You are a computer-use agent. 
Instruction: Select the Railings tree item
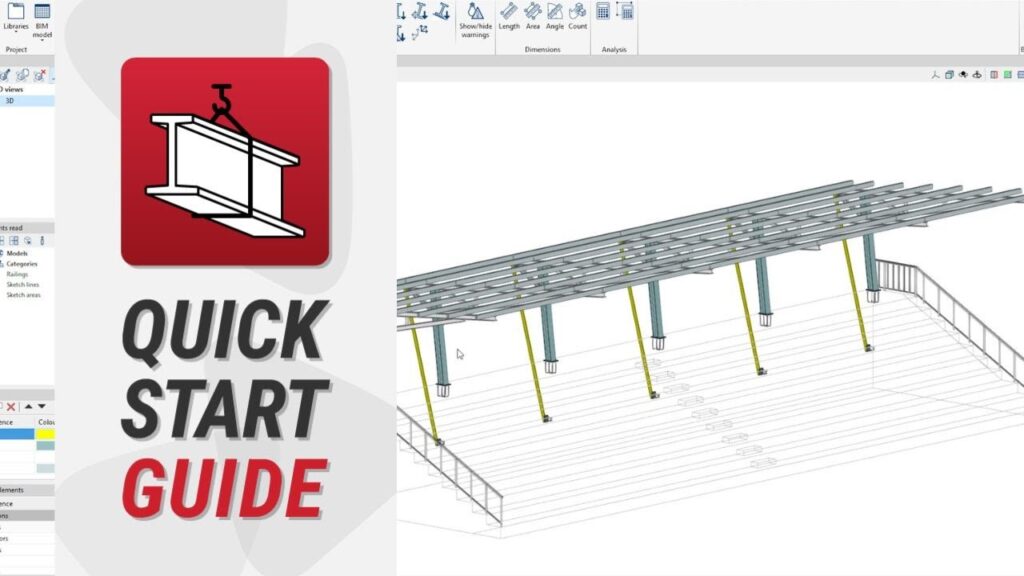pyautogui.click(x=18, y=274)
